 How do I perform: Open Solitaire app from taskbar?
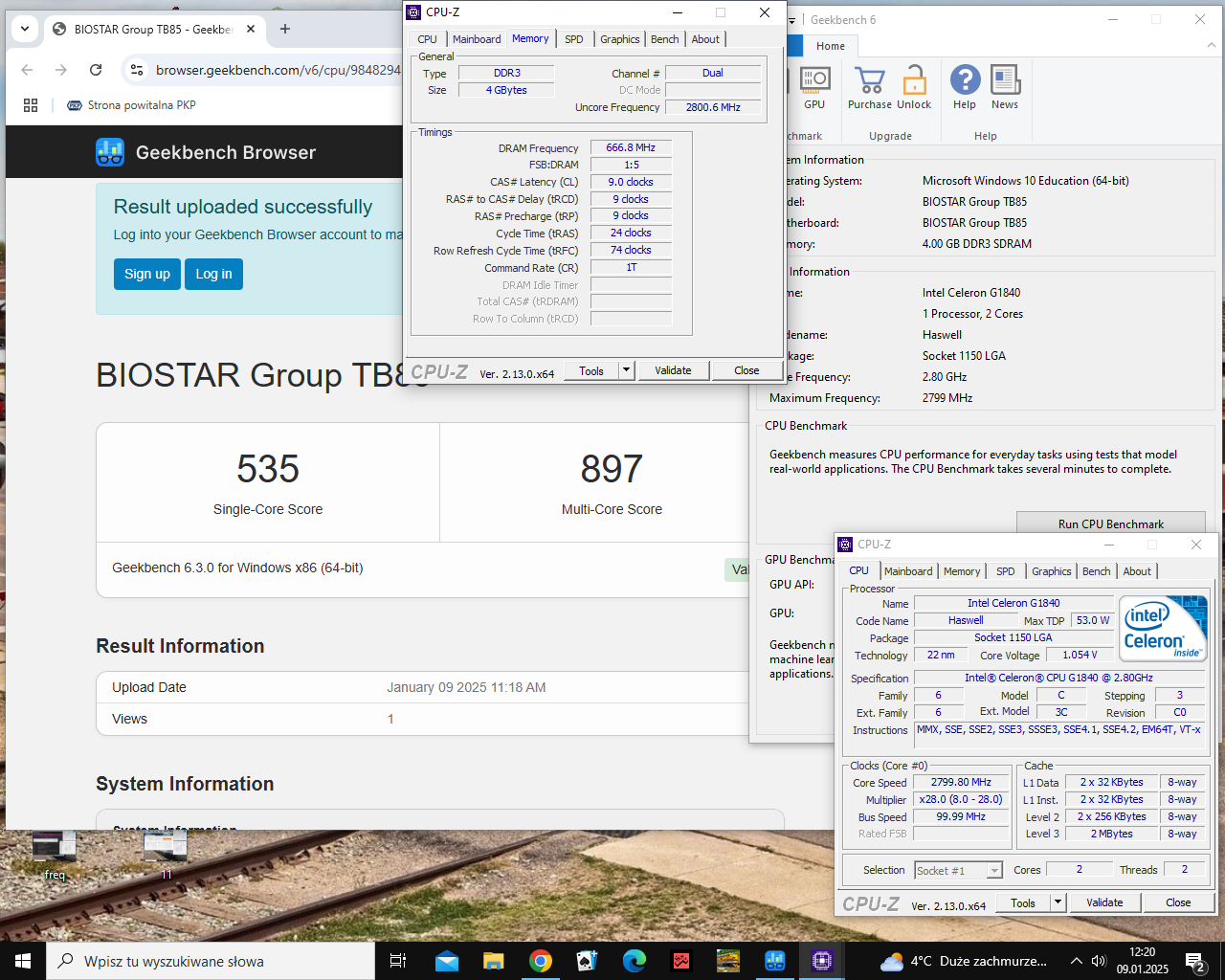(588, 961)
